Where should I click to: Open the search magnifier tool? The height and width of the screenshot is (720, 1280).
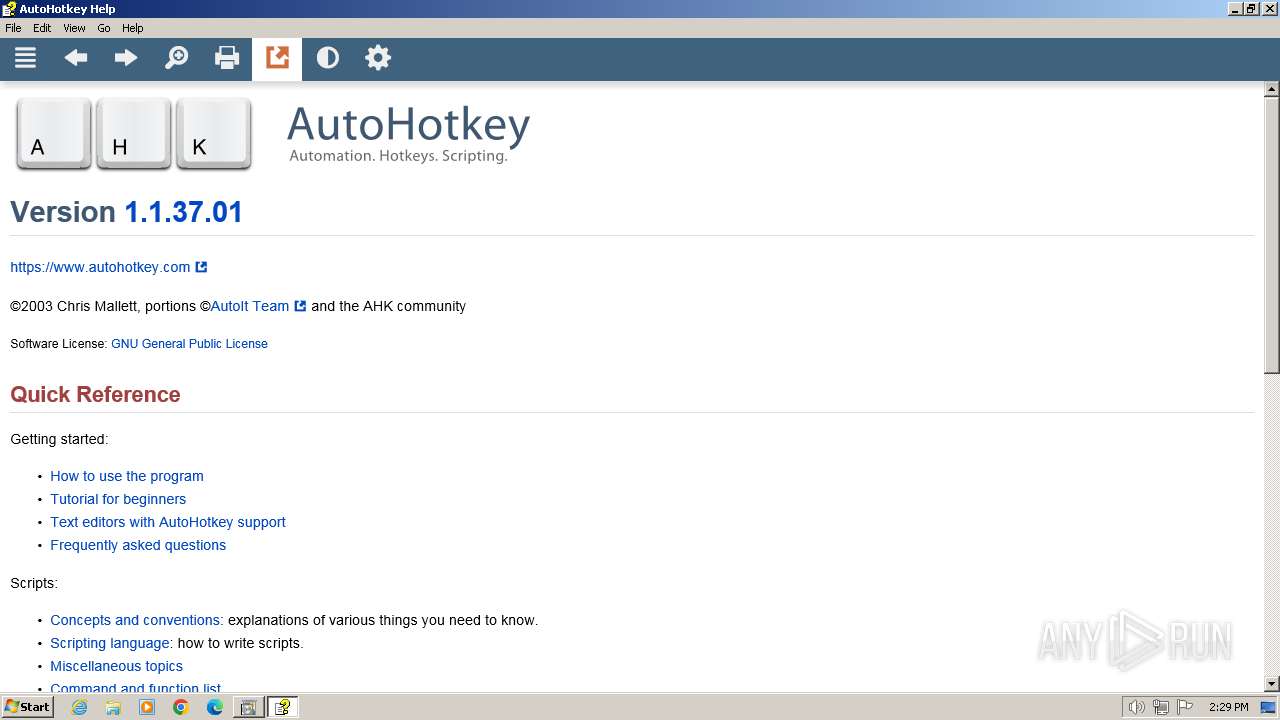point(176,58)
